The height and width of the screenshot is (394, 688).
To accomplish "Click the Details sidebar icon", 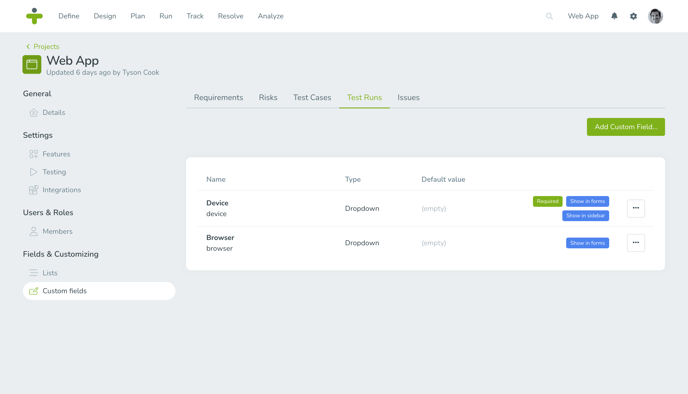I will point(33,113).
